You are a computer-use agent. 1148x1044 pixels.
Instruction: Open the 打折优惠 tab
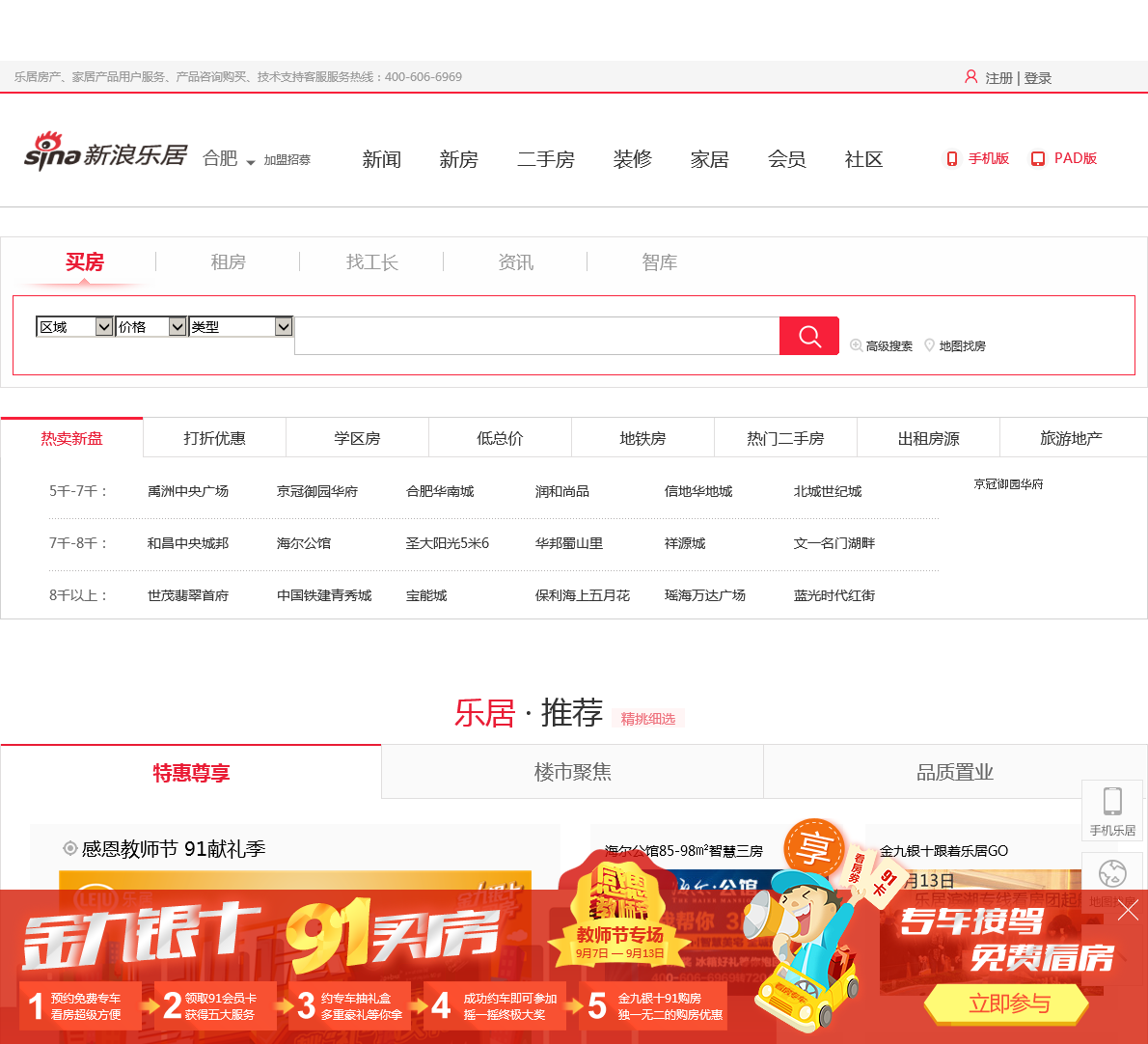pos(214,438)
